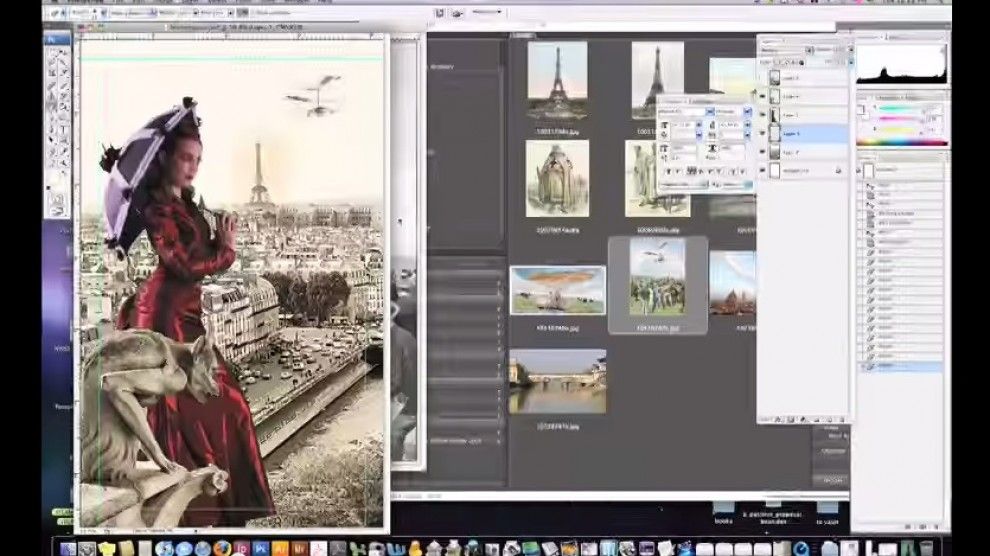Viewport: 990px width, 556px height.
Task: Click the Faux Bold button in Character panel
Action: (668, 171)
